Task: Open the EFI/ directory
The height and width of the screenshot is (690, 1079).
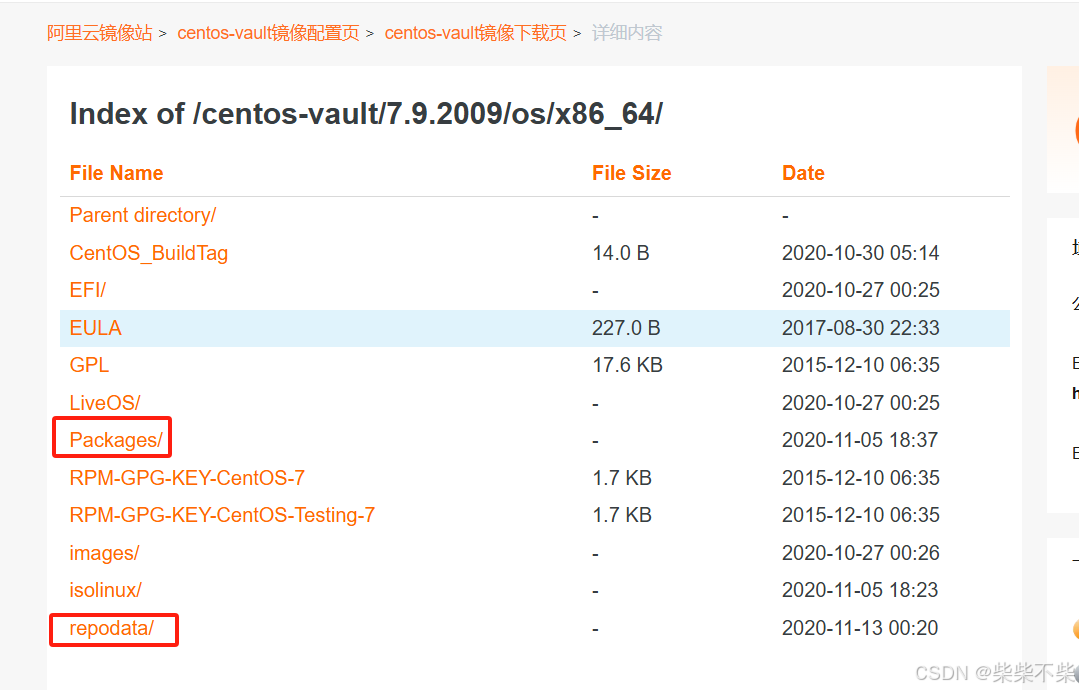Action: (x=87, y=290)
